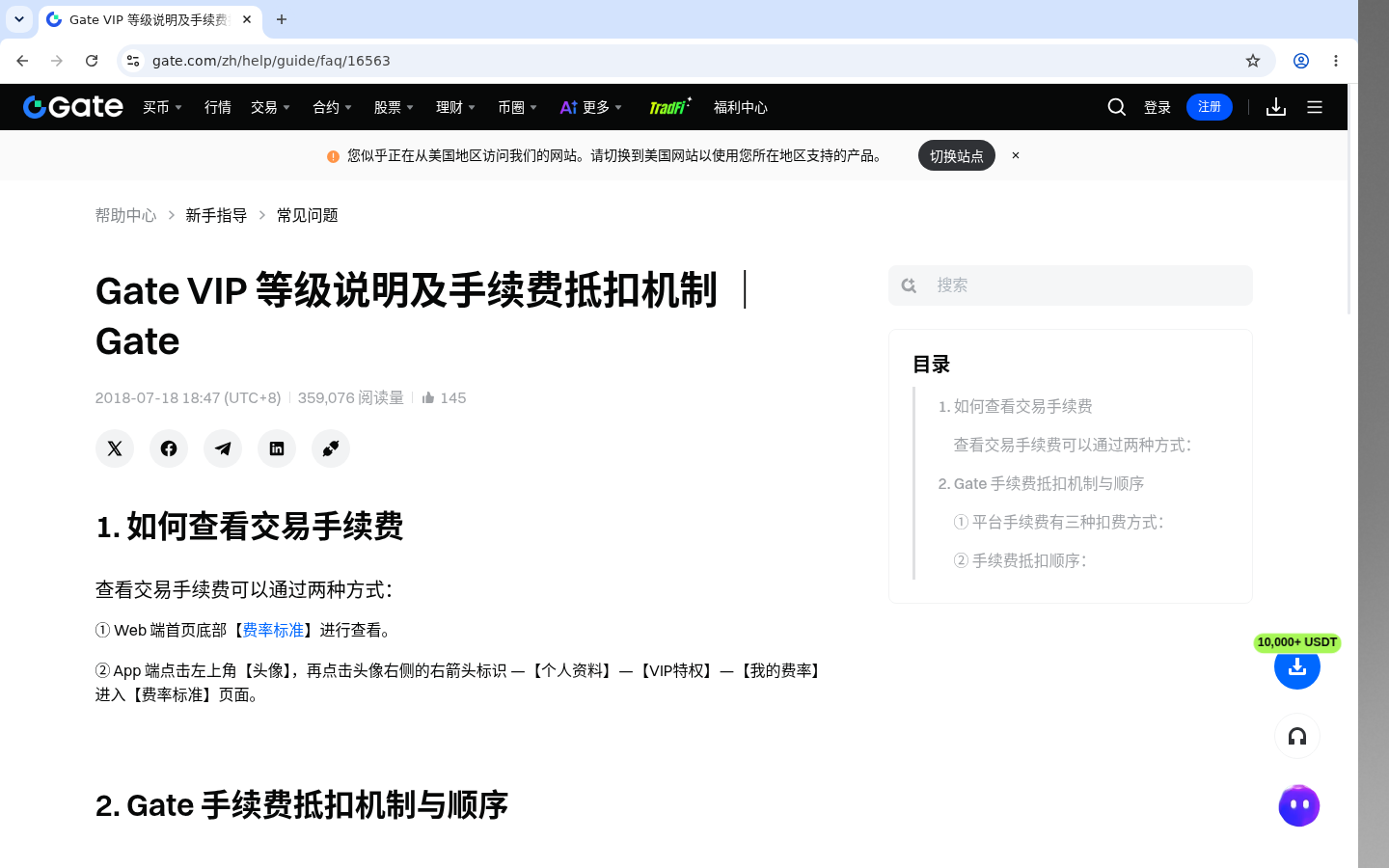Screen dimensions: 1389x868
Task: Click the thumbs-up like icon
Action: [428, 397]
